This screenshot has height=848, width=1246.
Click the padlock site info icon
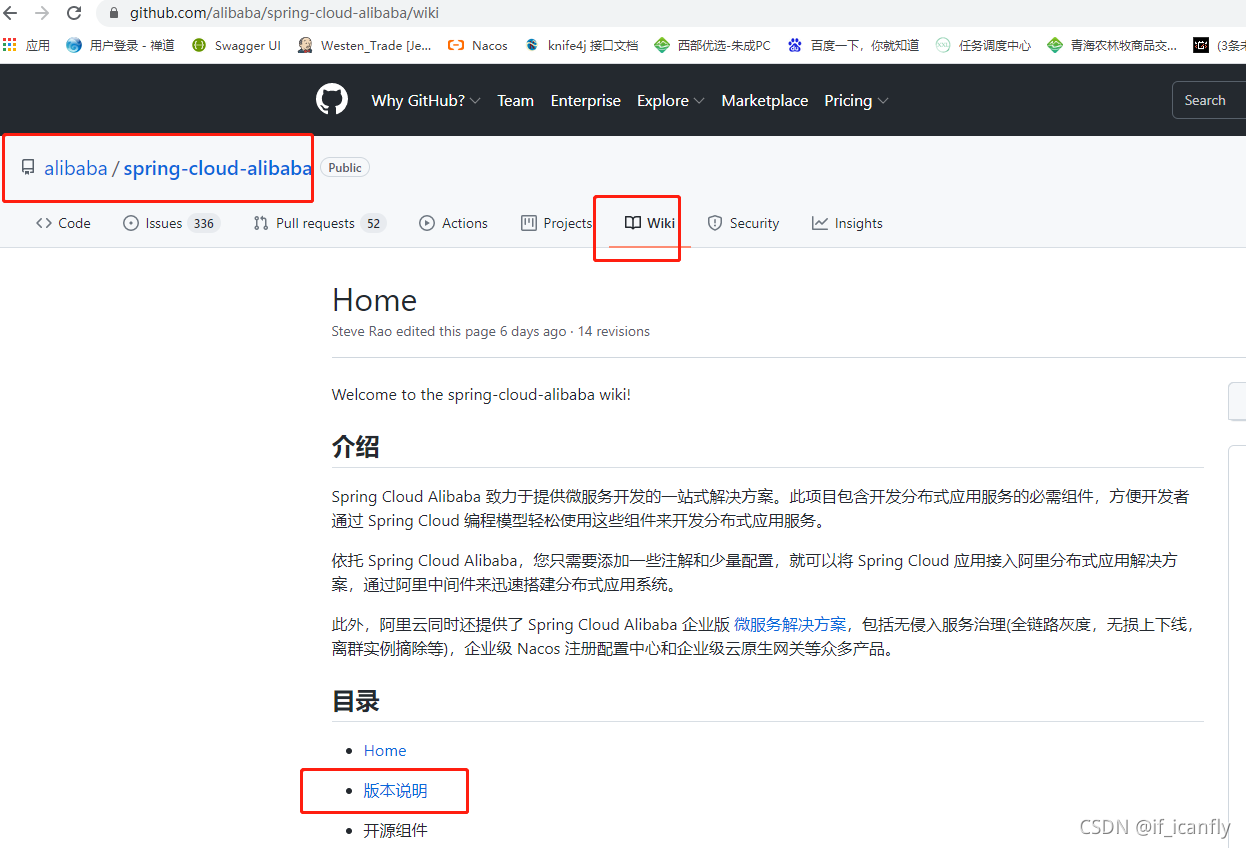coord(113,14)
